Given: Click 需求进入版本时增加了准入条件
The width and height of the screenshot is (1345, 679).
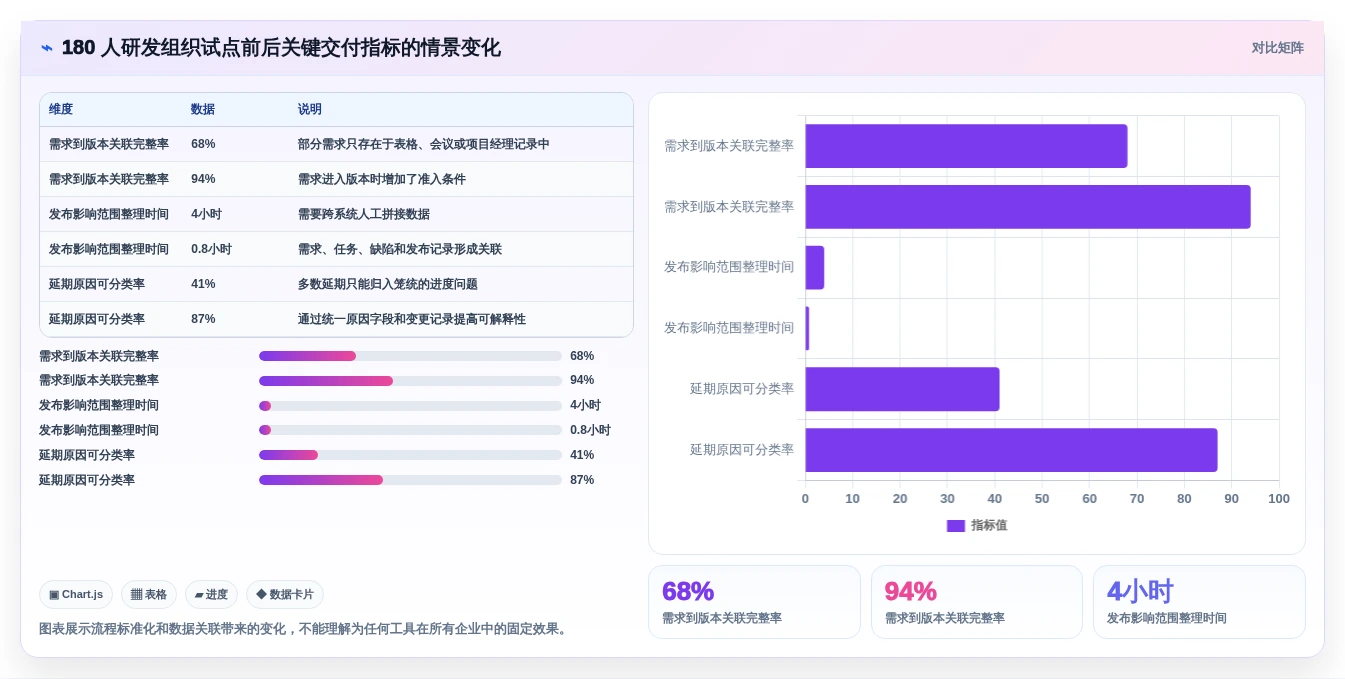Looking at the screenshot, I should tap(382, 179).
